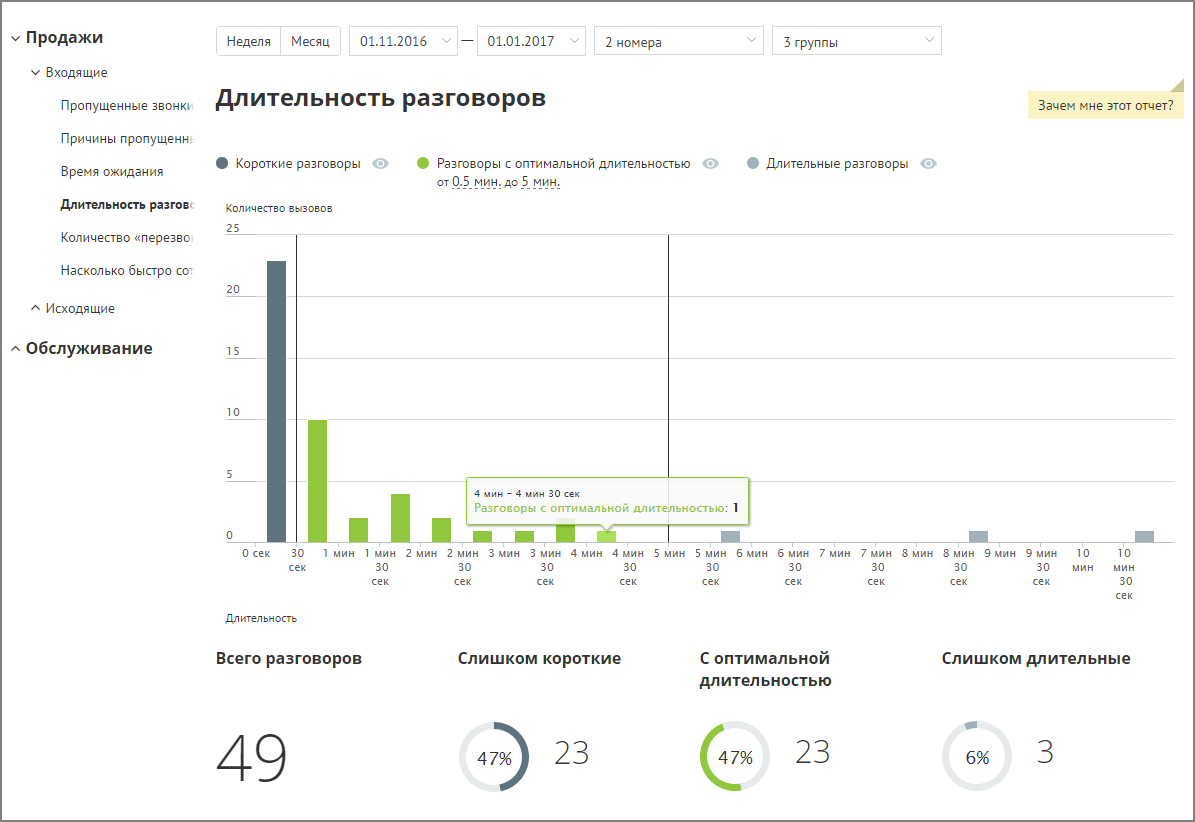Edit the 5 мин. upper threshold link
Image resolution: width=1195 pixels, height=822 pixels.
point(540,182)
